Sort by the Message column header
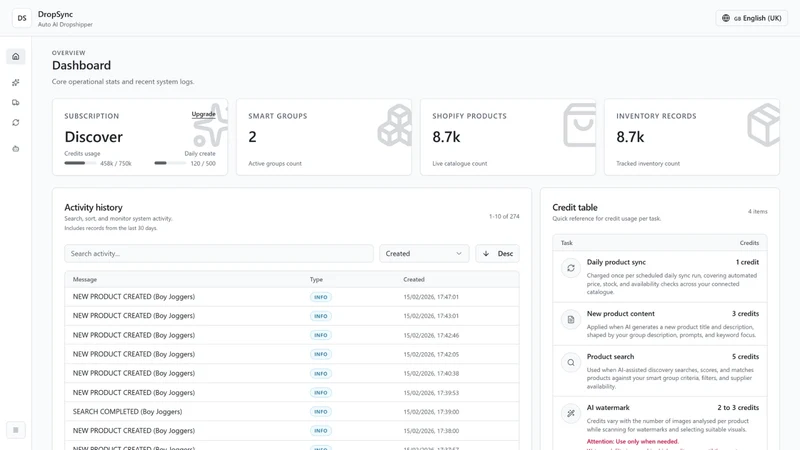 tap(85, 280)
